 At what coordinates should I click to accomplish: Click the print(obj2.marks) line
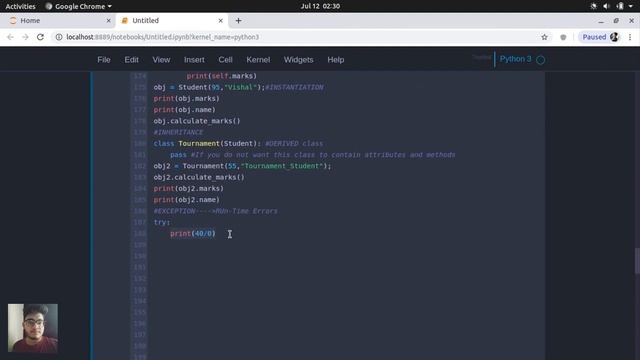pos(189,189)
